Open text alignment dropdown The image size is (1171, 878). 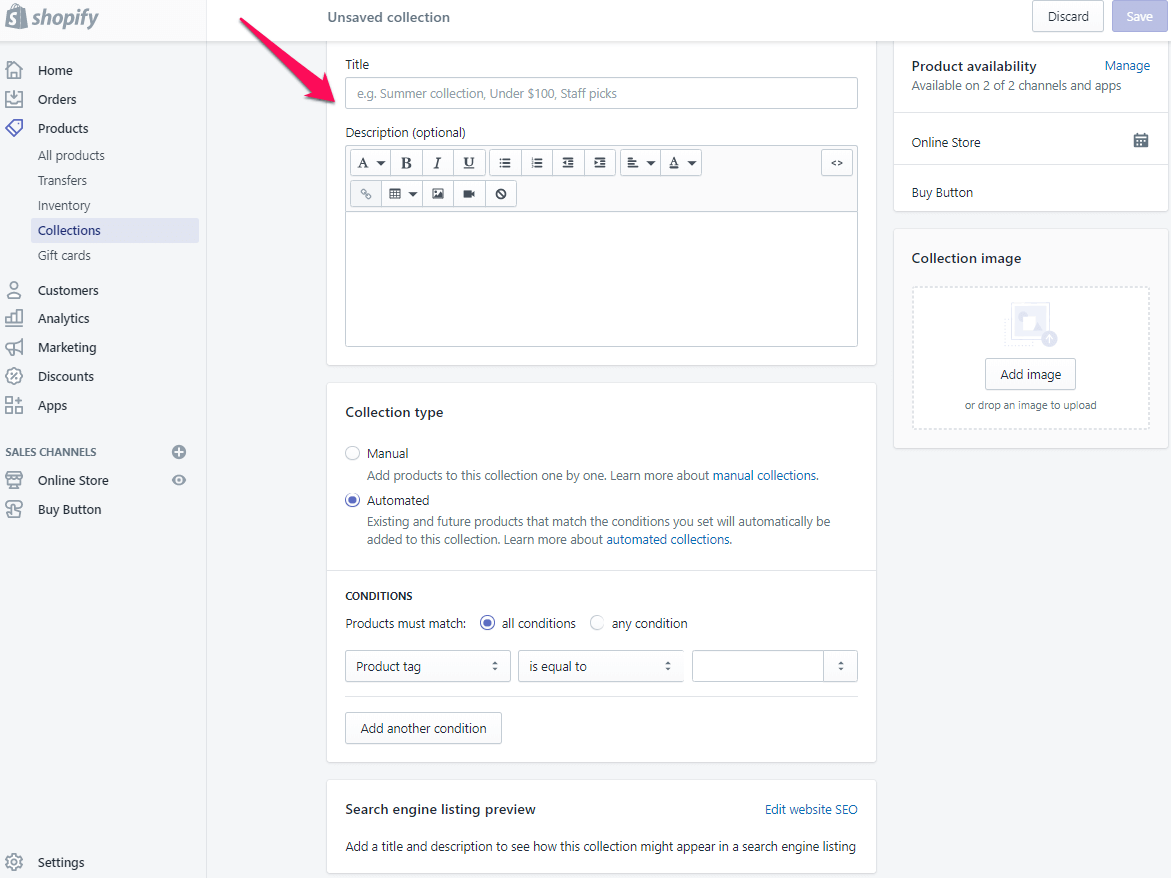[x=640, y=163]
